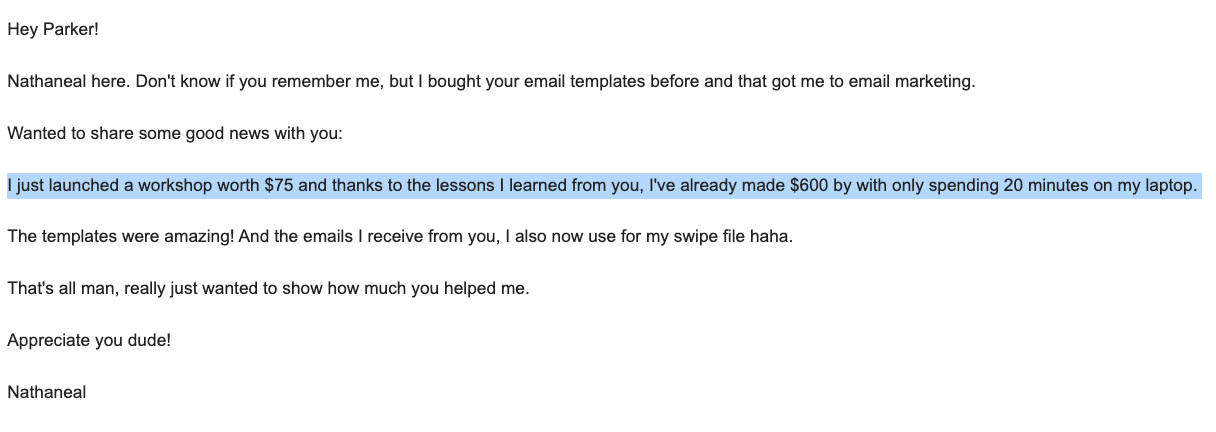Click the "That's all man" sentence start

pos(61,289)
